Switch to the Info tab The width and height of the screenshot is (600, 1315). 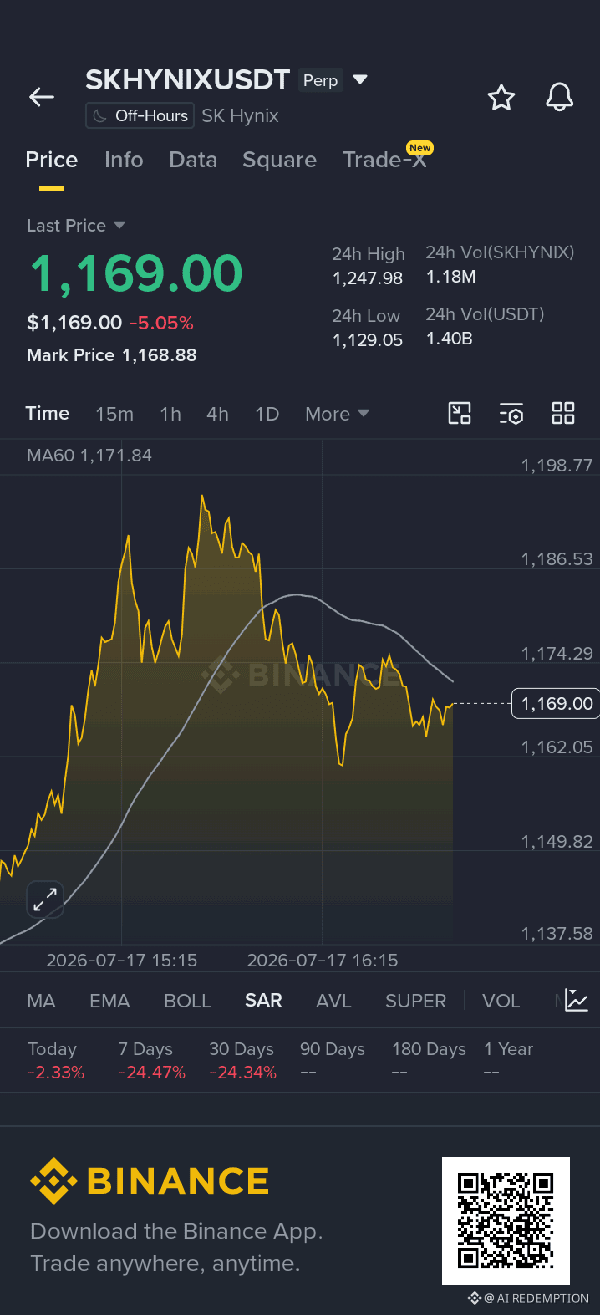click(124, 160)
